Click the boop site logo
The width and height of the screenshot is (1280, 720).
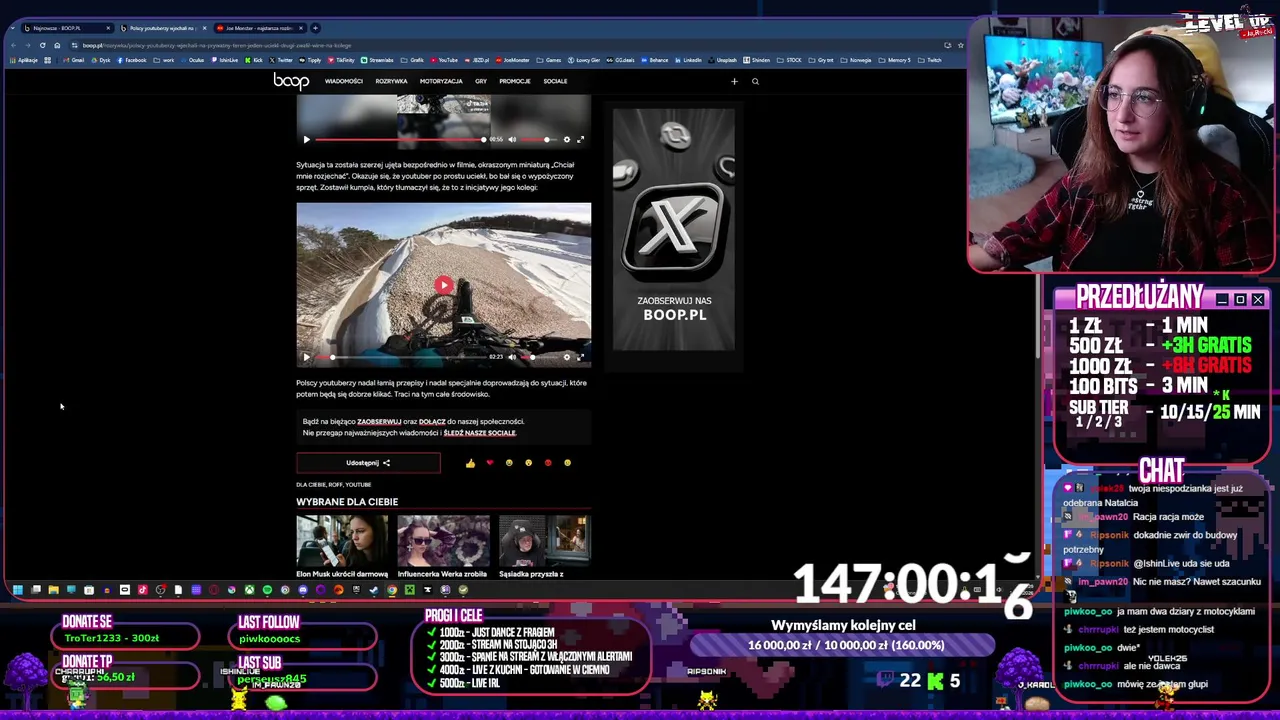click(291, 81)
